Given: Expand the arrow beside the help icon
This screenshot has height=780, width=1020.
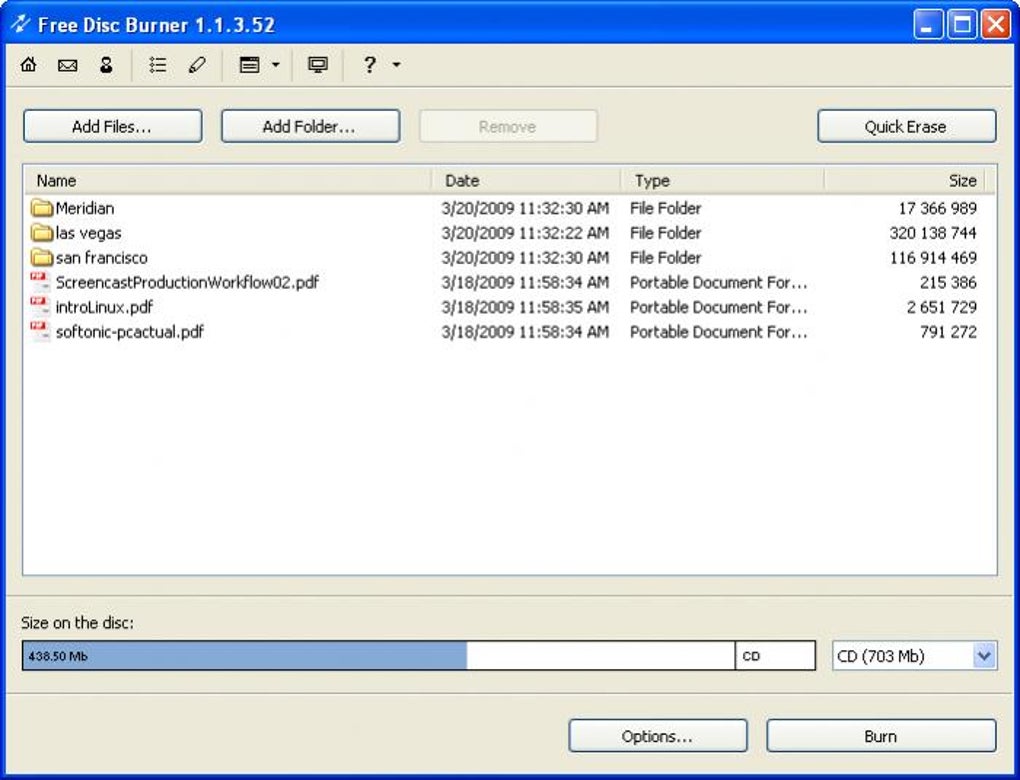Looking at the screenshot, I should (396, 64).
